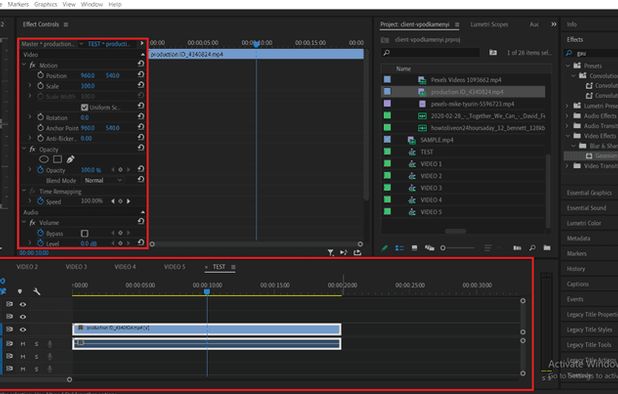This screenshot has height=394, width=618.
Task: Adjust the Project panel thumbnail zoom slider
Action: tap(459, 248)
